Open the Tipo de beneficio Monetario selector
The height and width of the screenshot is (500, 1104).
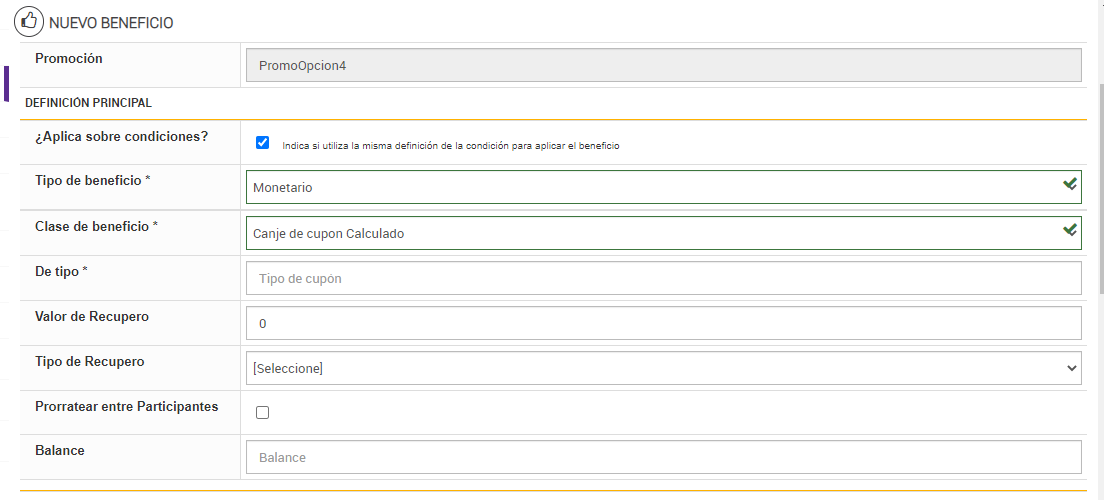[650, 187]
